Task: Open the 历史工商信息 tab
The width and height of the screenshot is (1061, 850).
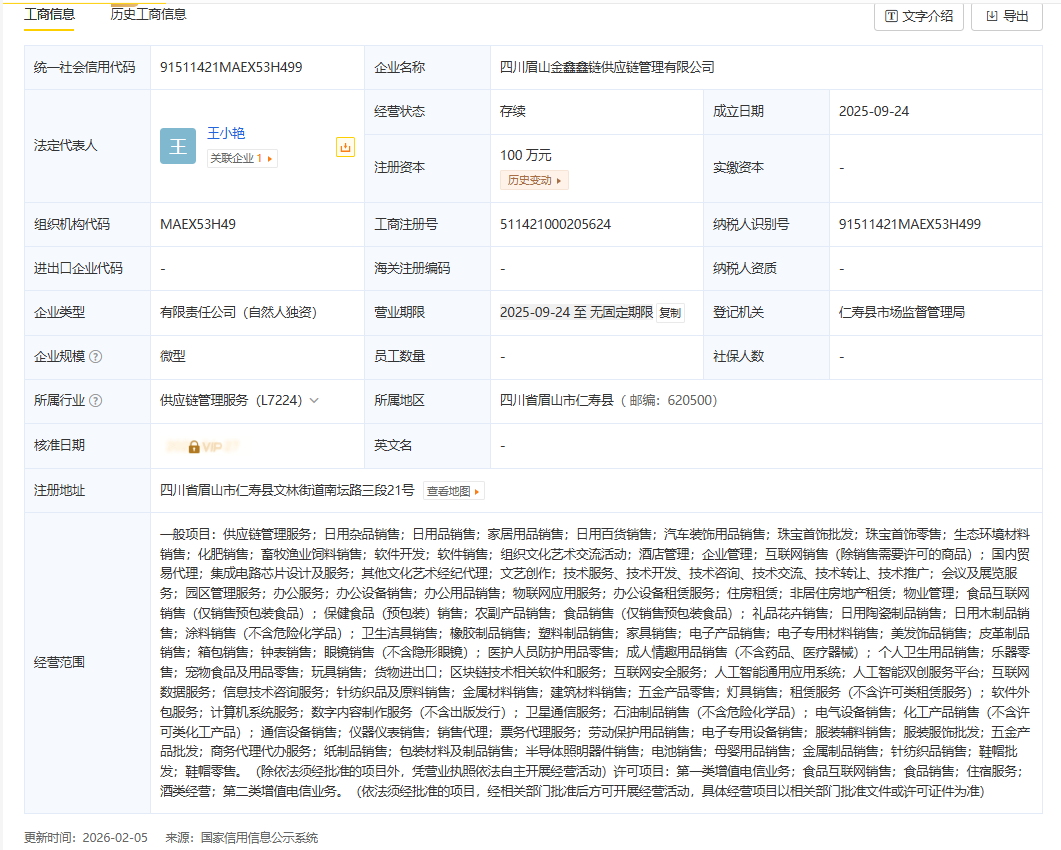Action: [148, 14]
